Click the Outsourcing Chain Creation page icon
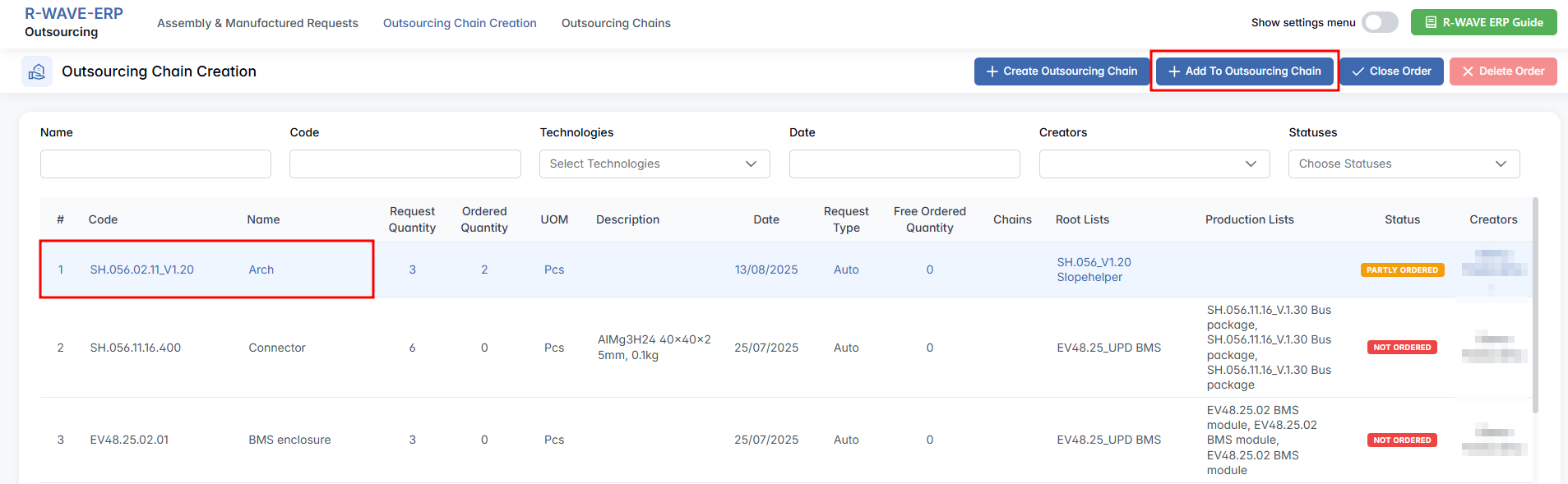The width and height of the screenshot is (1568, 484). pos(37,72)
